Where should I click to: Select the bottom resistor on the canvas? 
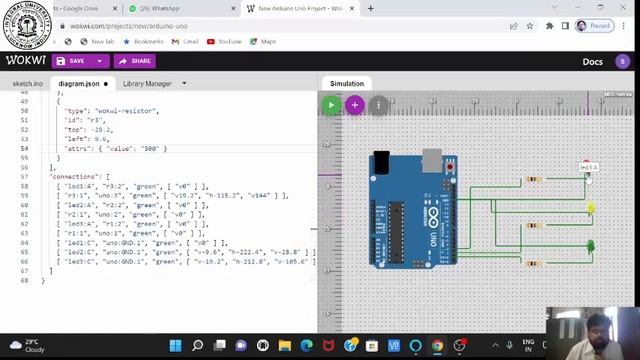pyautogui.click(x=533, y=263)
